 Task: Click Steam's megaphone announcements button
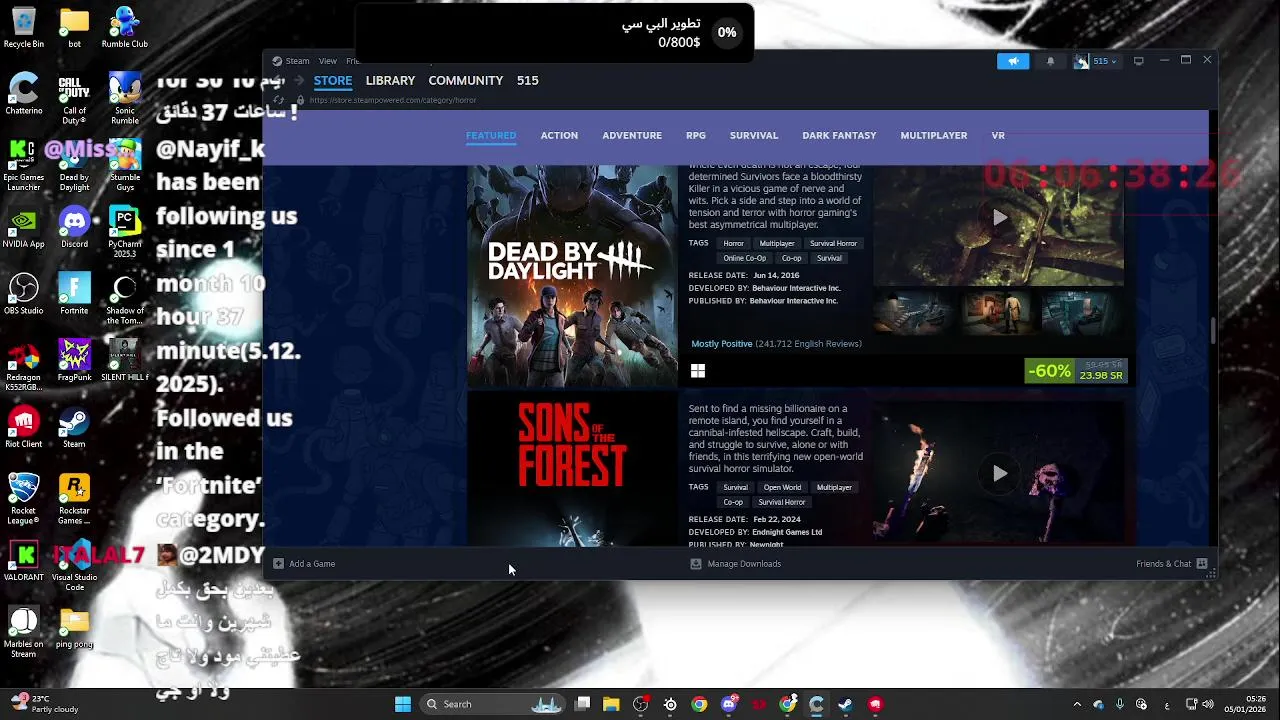click(x=1013, y=61)
